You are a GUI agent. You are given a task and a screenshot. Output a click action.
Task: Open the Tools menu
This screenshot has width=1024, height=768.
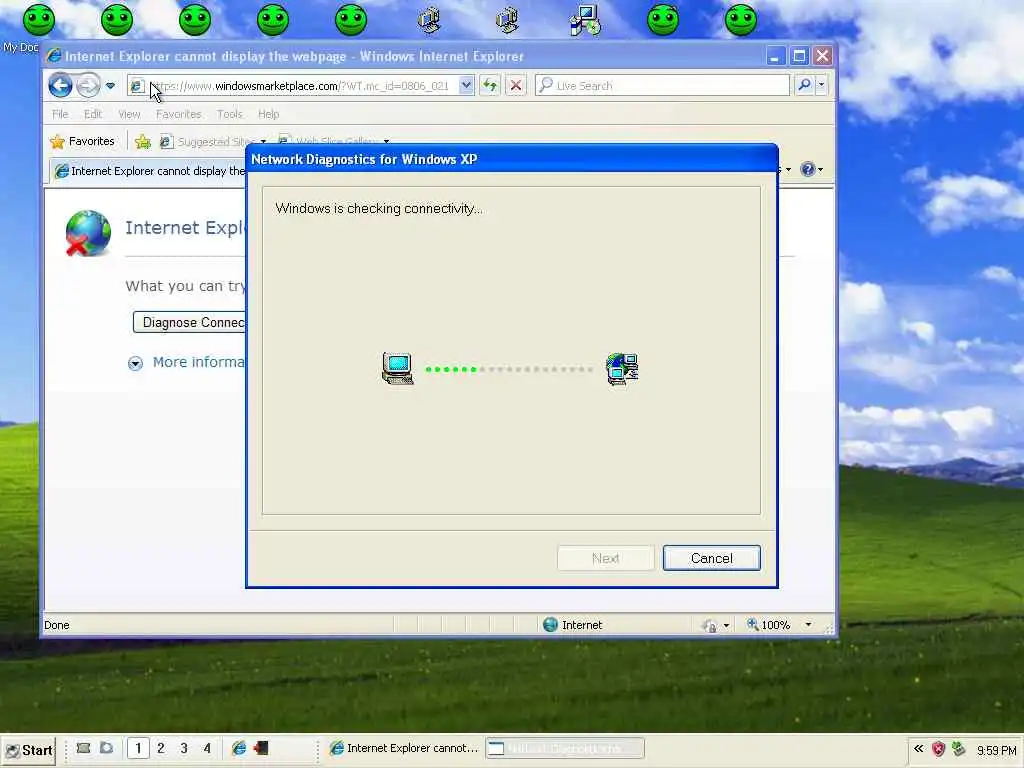[x=230, y=114]
